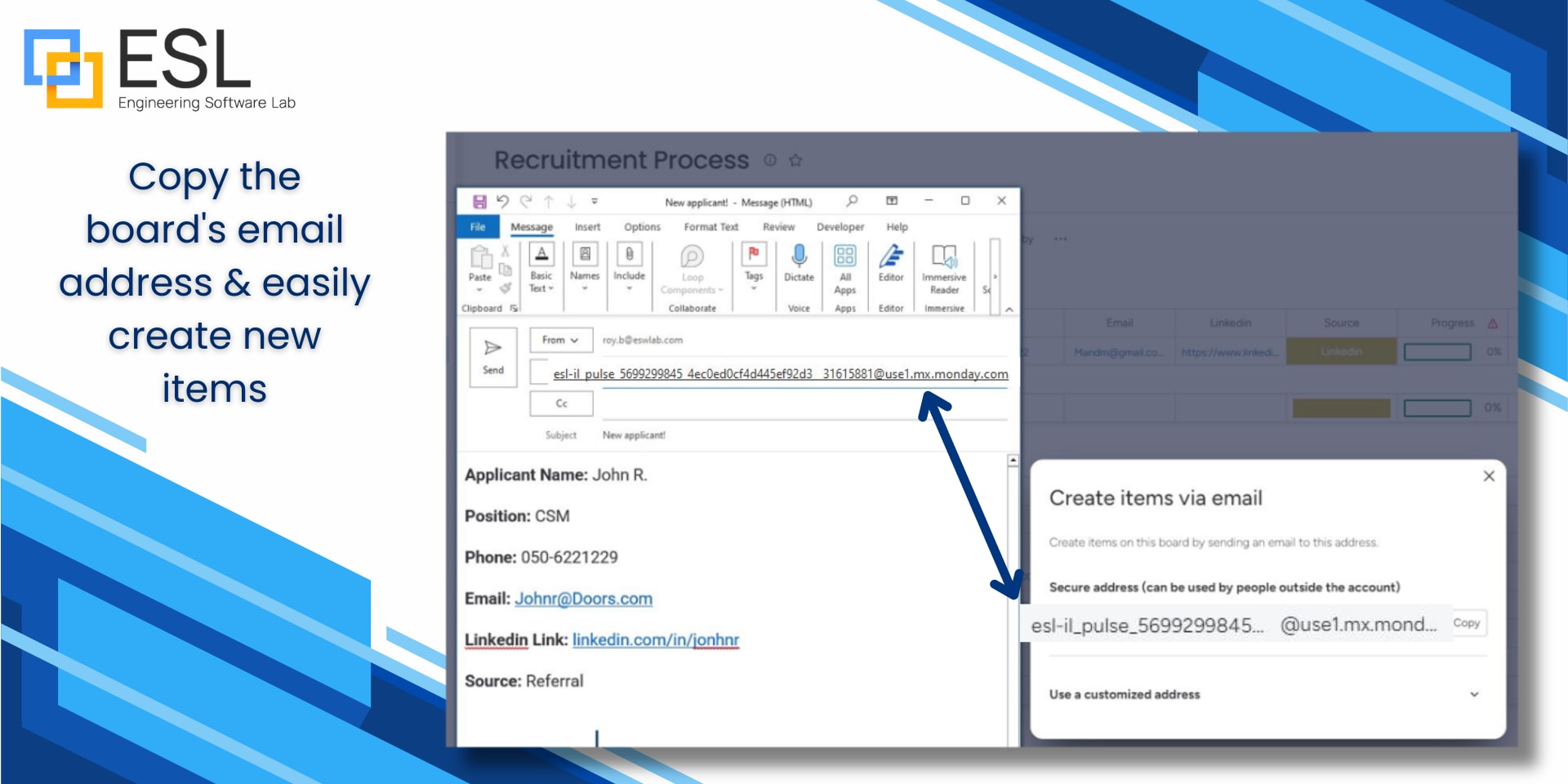Screen dimensions: 1568x784
Task: Expand the 'Use a customized address' section
Action: (x=1263, y=694)
